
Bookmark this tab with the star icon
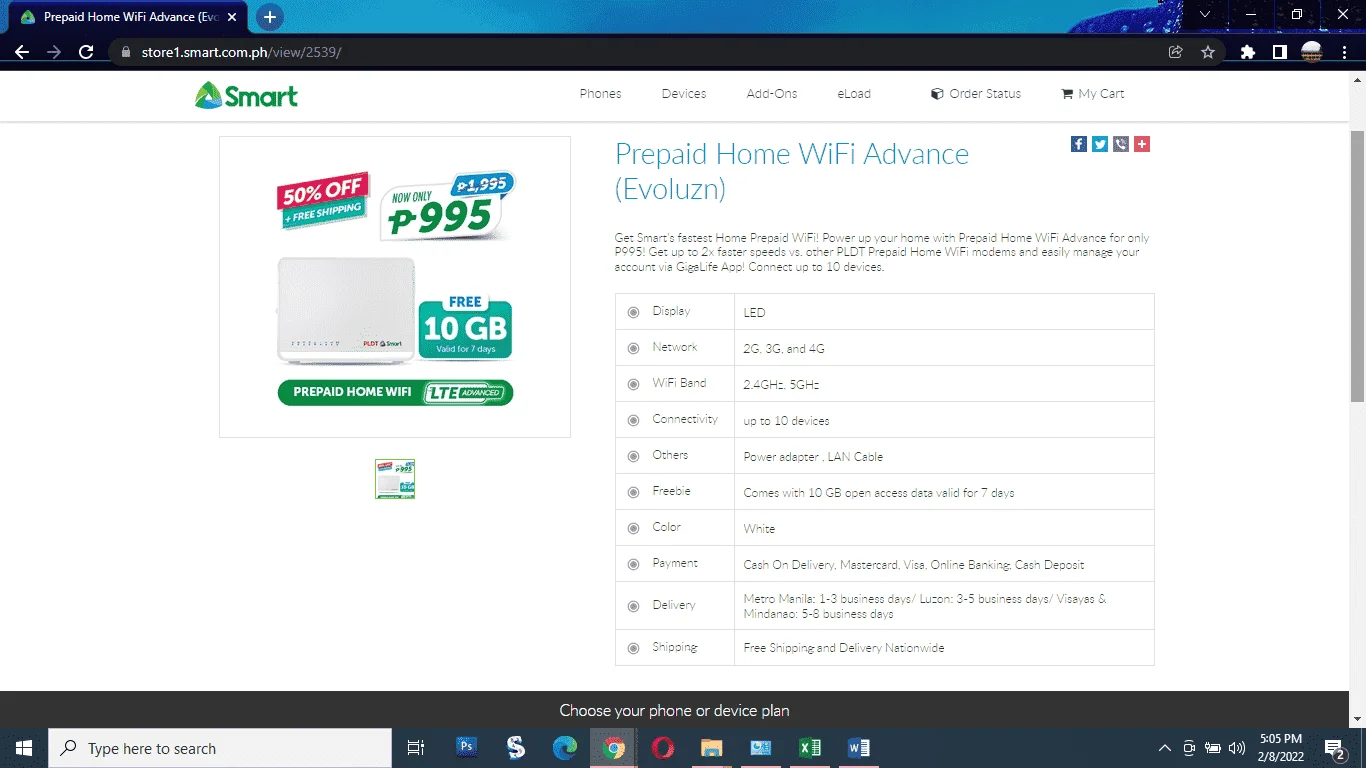coord(1208,52)
